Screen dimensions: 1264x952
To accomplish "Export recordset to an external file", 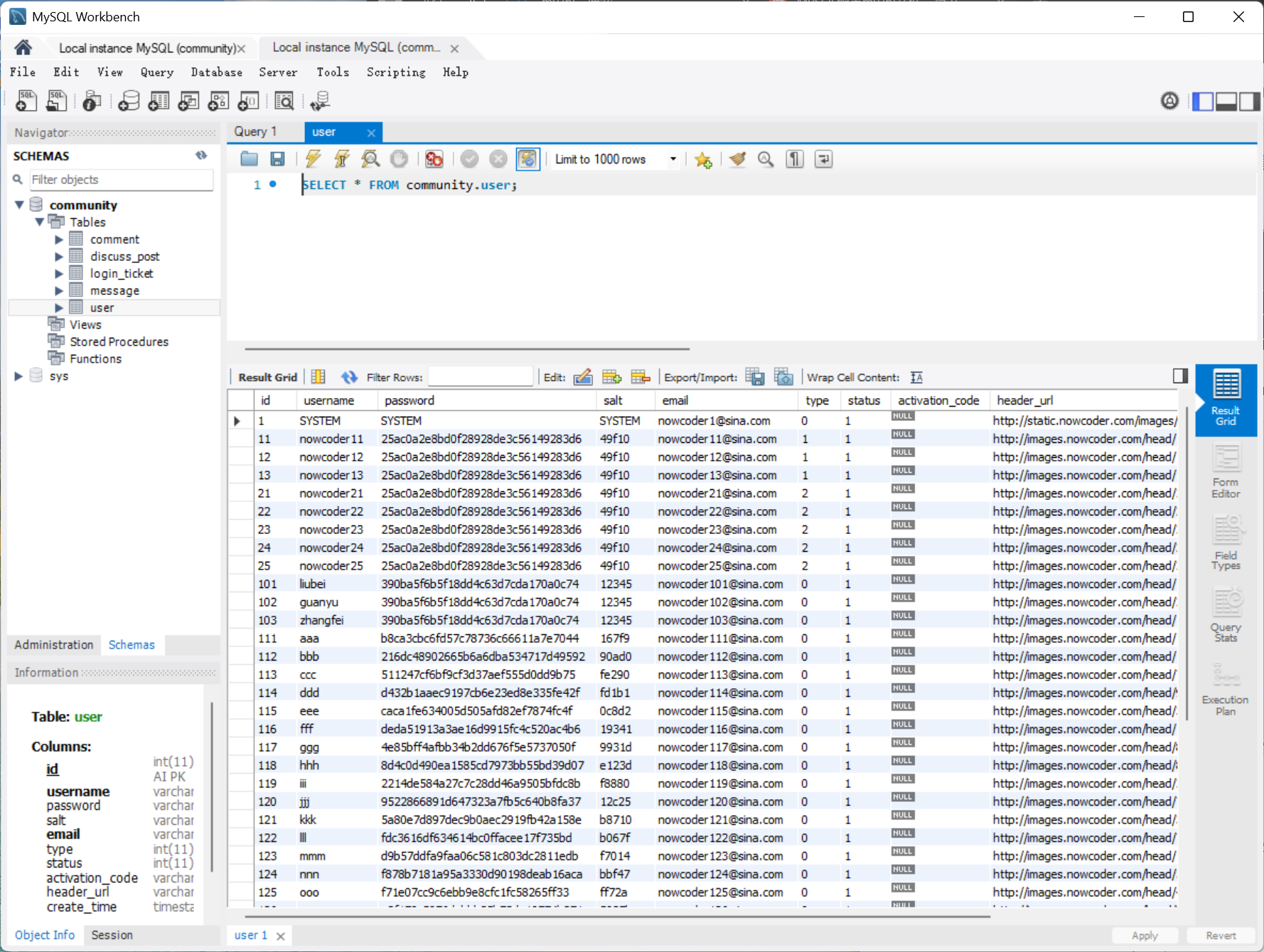I will [755, 377].
